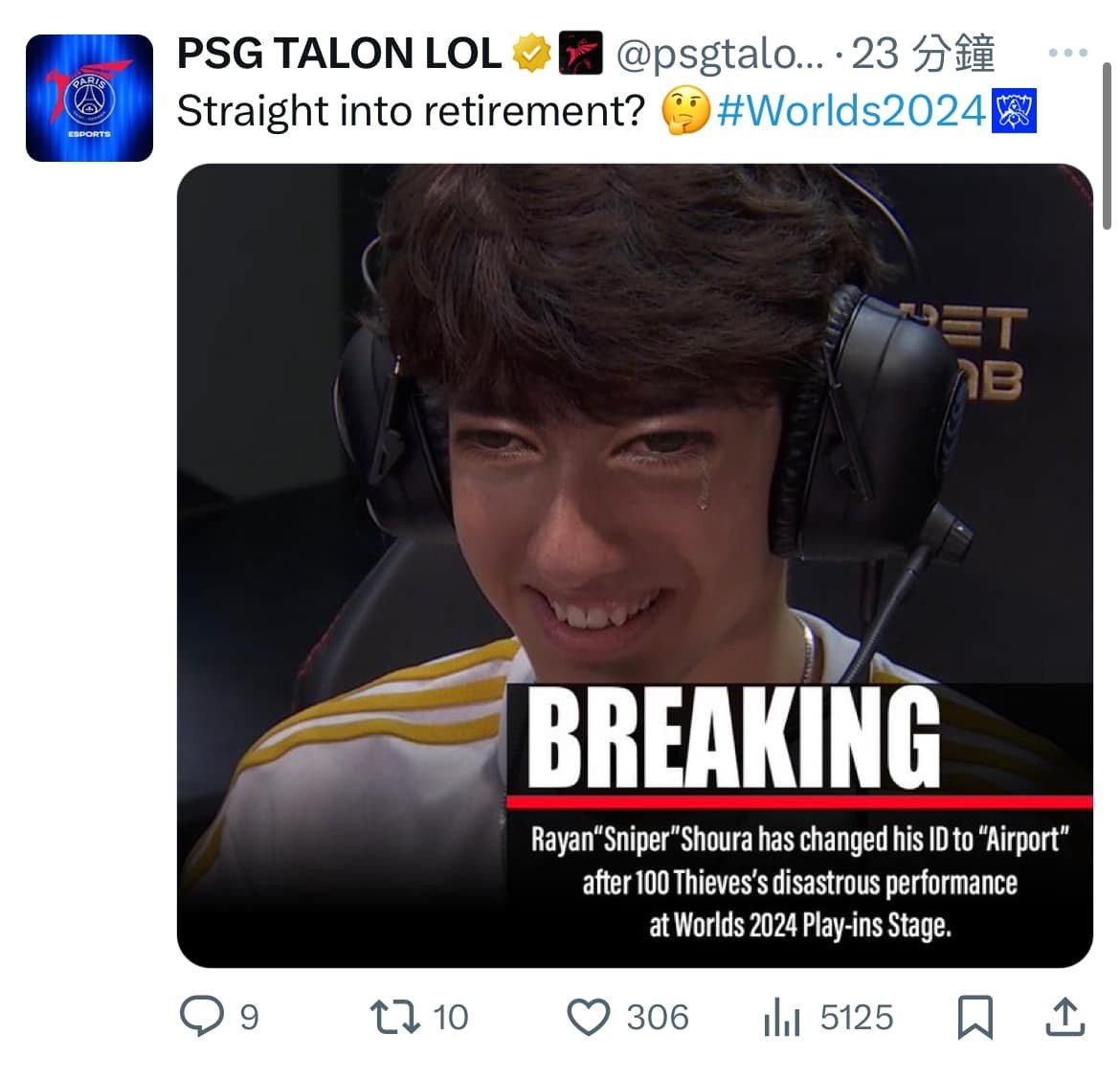Click the red affiliate badge icon
This screenshot has height=1079, width=1120.
580,53
